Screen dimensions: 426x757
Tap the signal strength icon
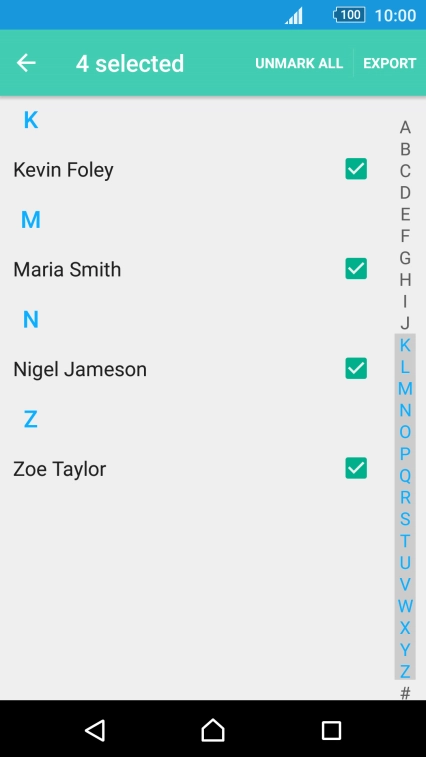coord(294,15)
